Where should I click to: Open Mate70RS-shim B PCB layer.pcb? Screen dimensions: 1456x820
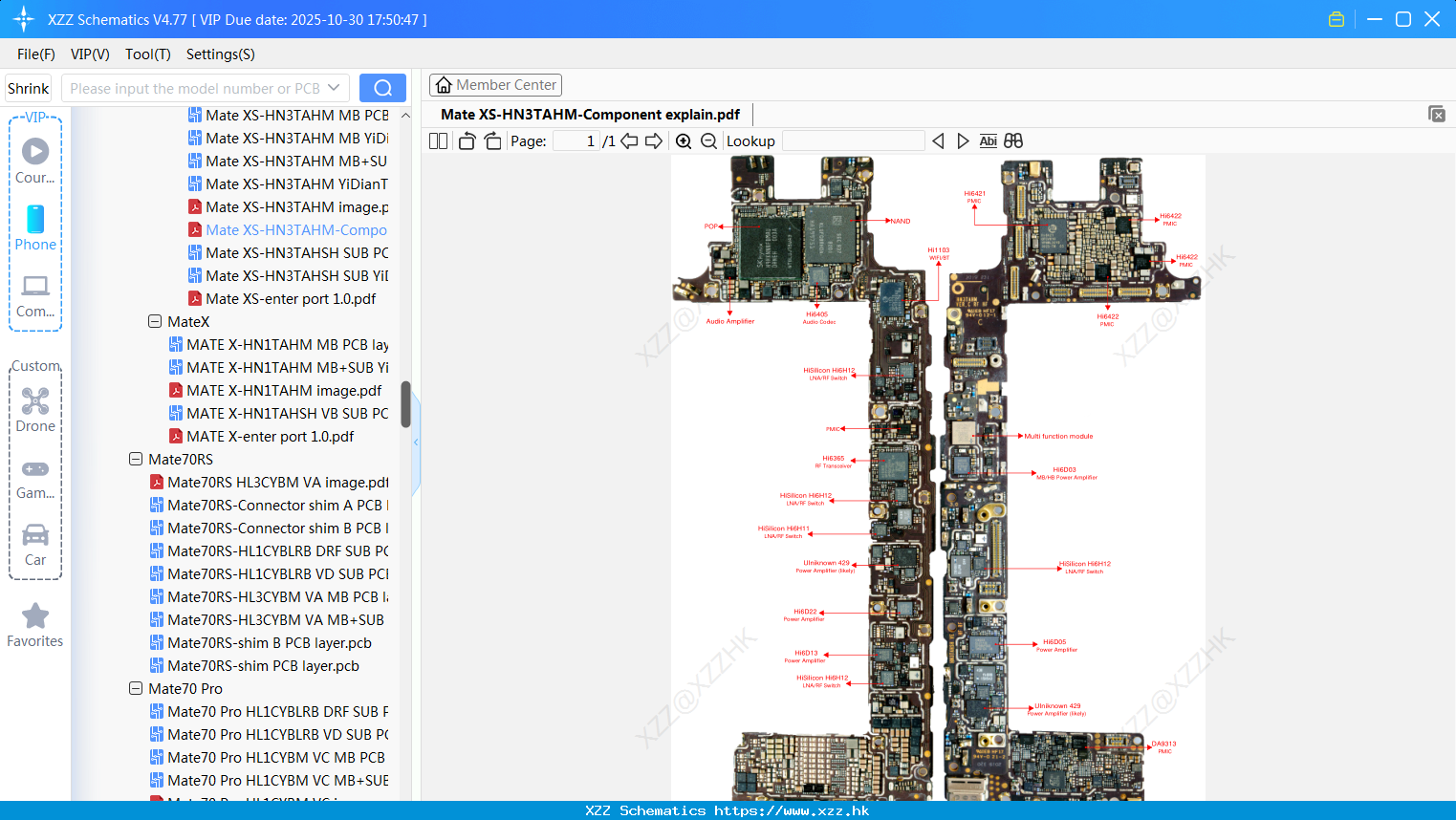point(260,643)
